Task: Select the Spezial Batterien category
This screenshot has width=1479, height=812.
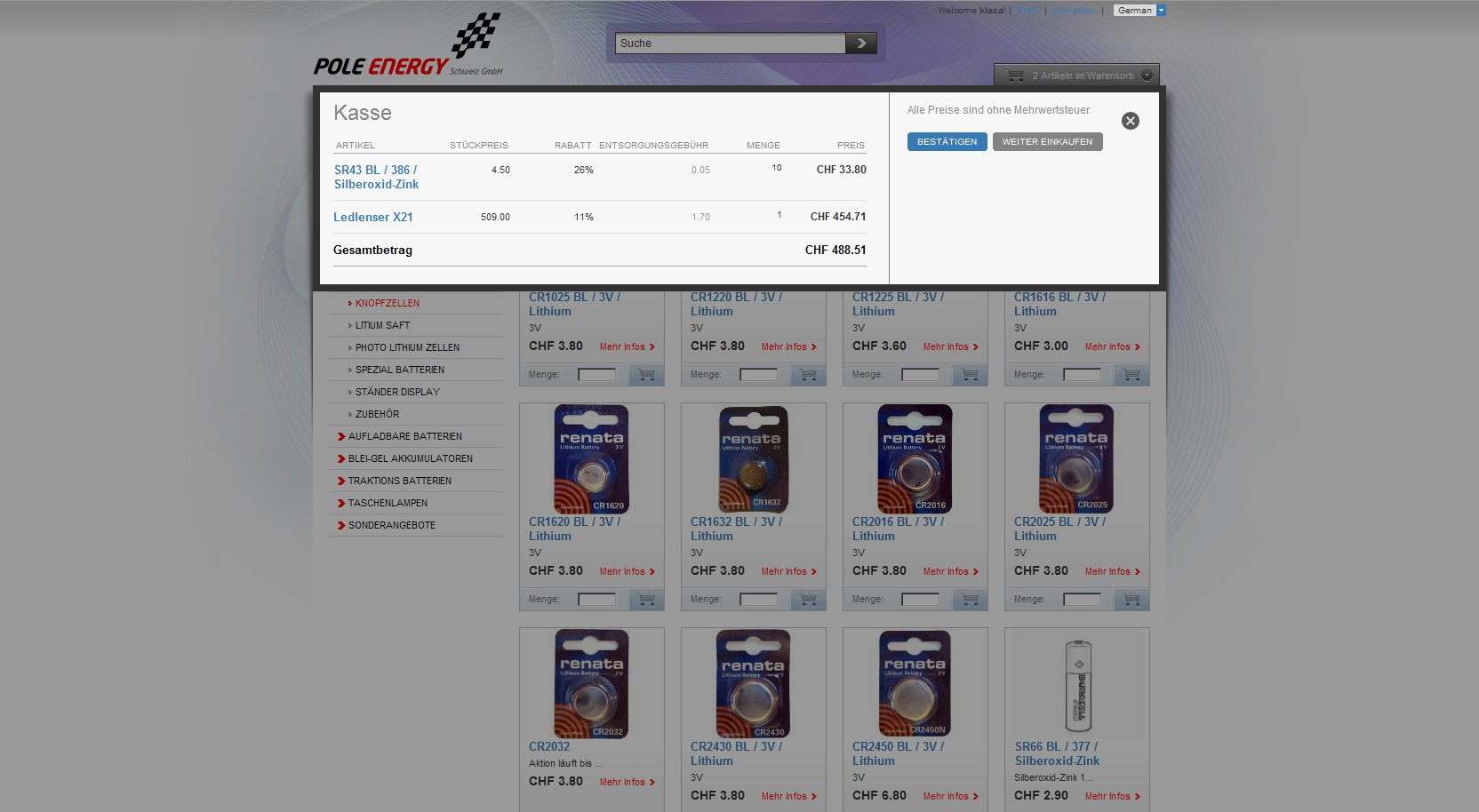Action: click(399, 370)
